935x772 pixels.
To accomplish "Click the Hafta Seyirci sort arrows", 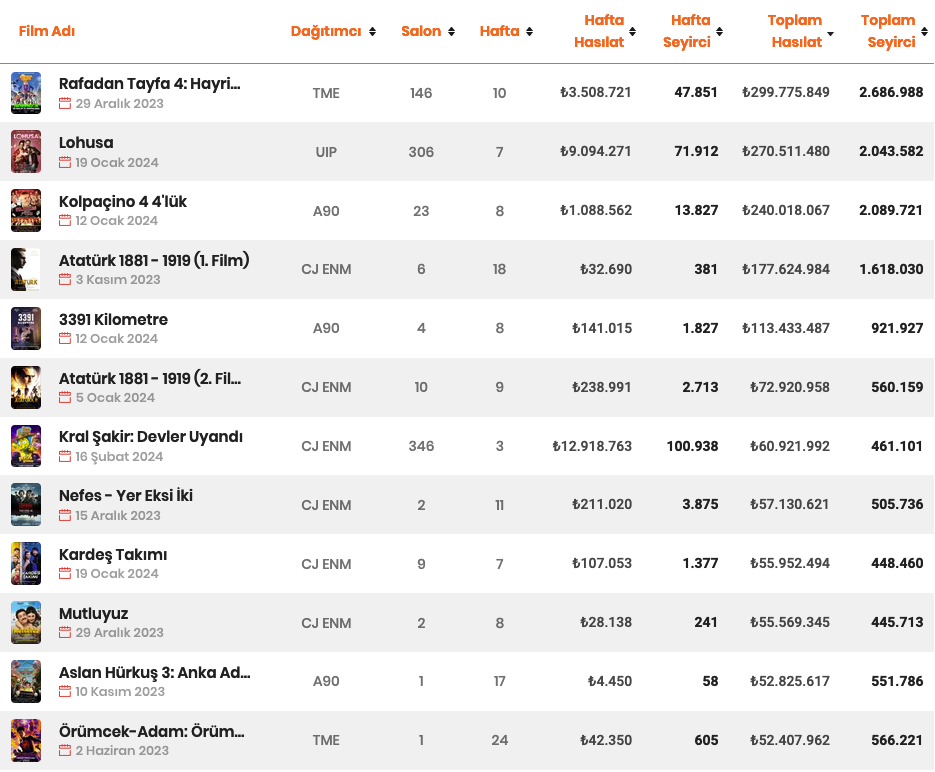I will point(719,32).
